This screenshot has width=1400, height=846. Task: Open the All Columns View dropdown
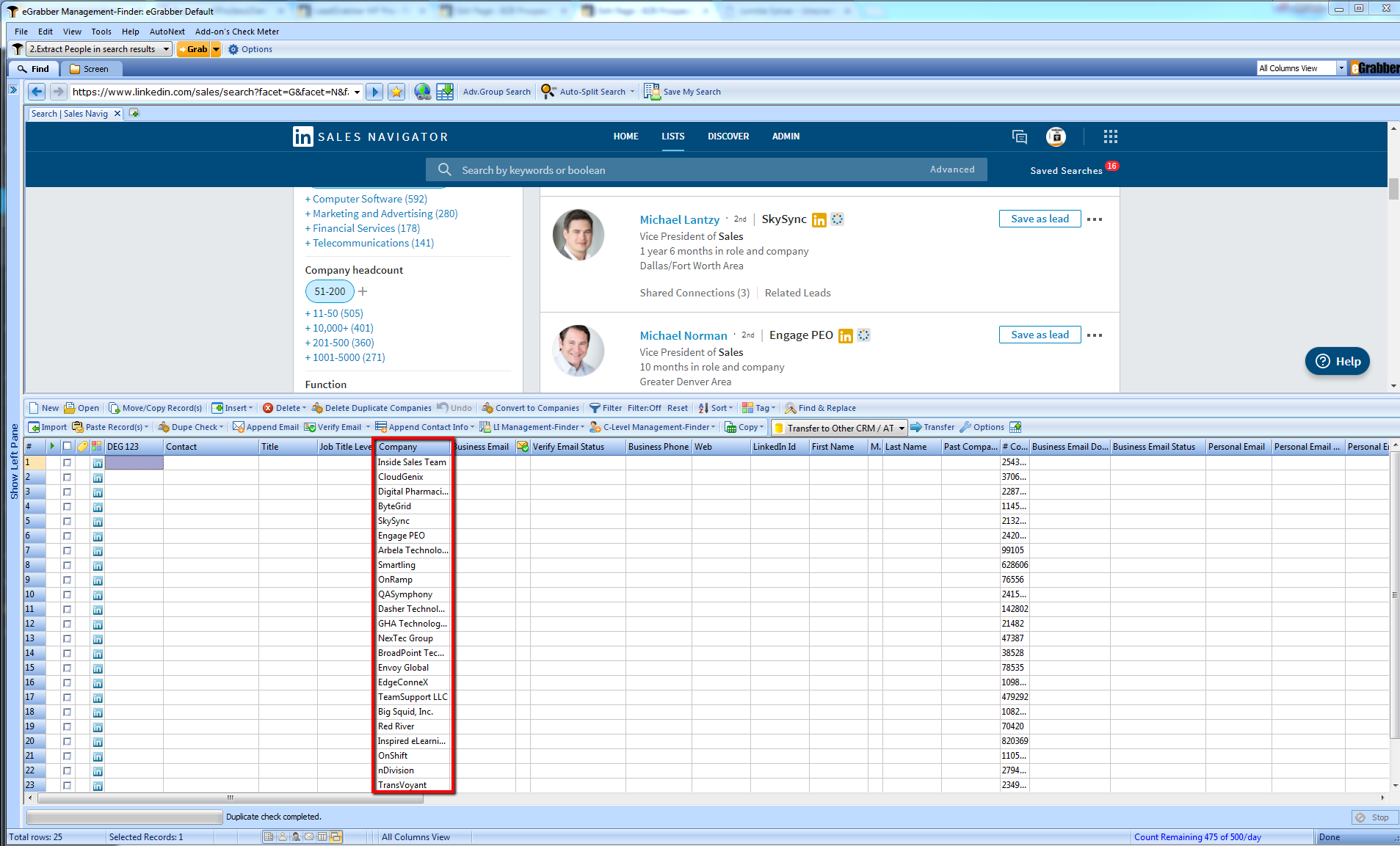point(1341,68)
